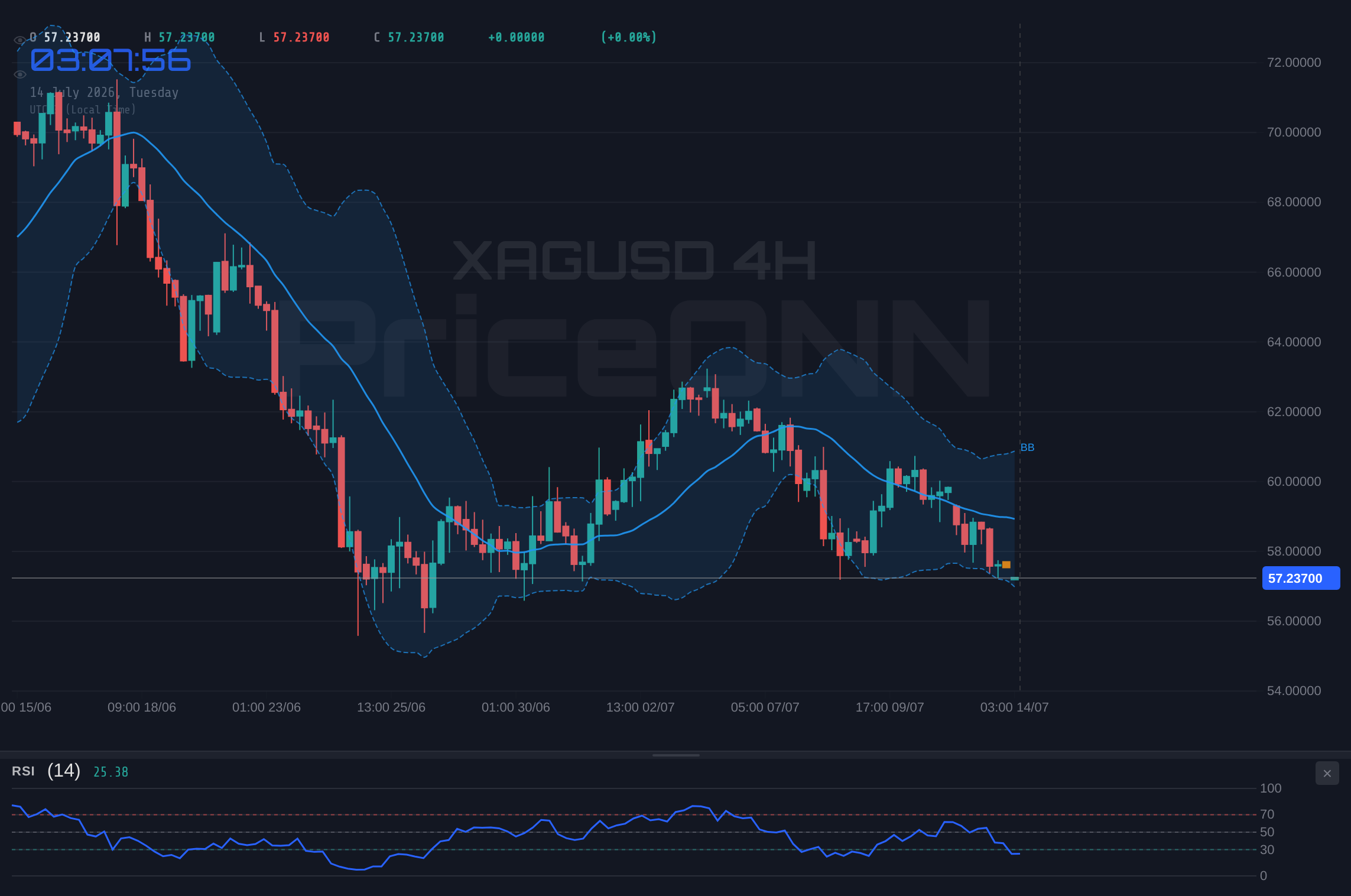Click the 03:00 14/07 time label
The image size is (1351, 896).
(x=1015, y=707)
